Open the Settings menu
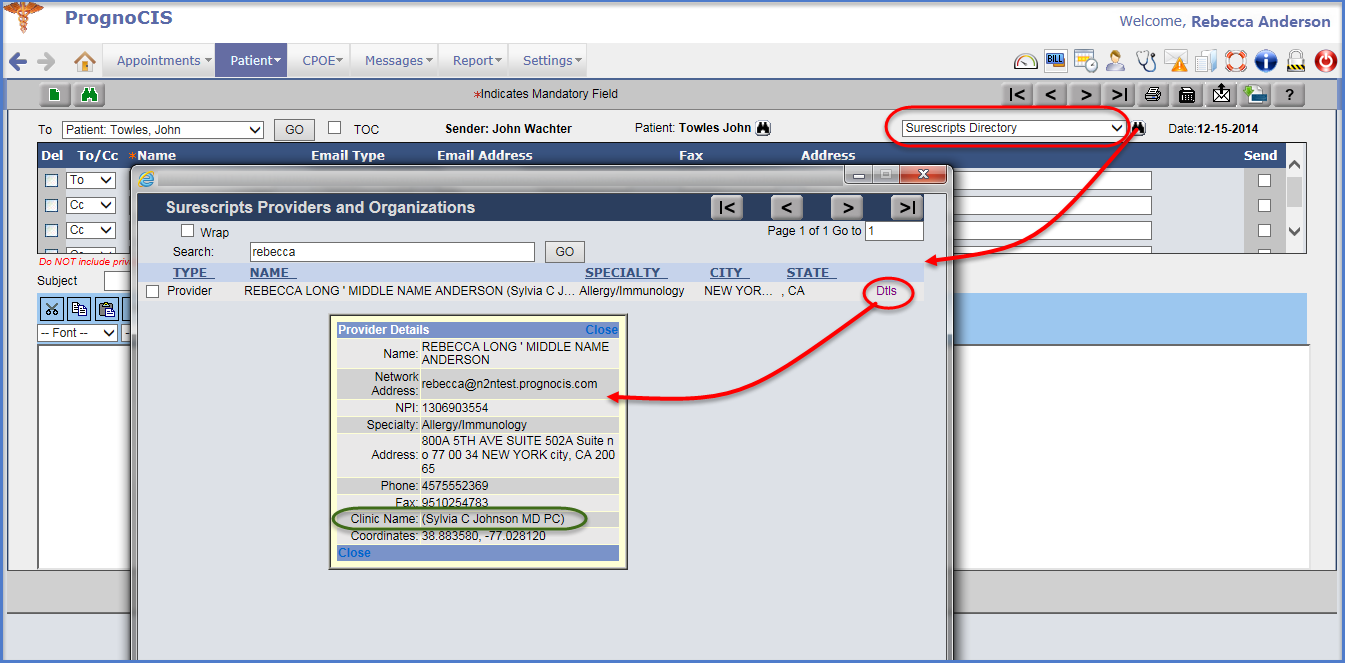Image resolution: width=1345 pixels, height=663 pixels. [x=548, y=61]
